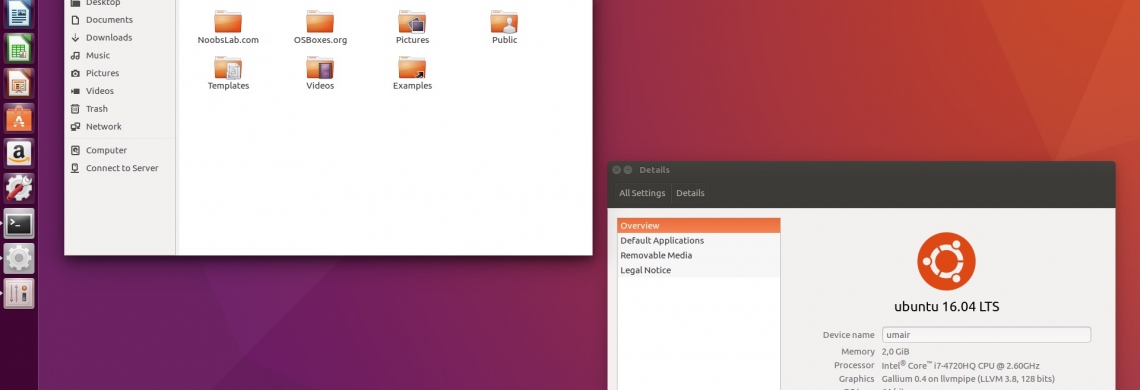Close the Details window
This screenshot has width=1140, height=390.
[617, 170]
